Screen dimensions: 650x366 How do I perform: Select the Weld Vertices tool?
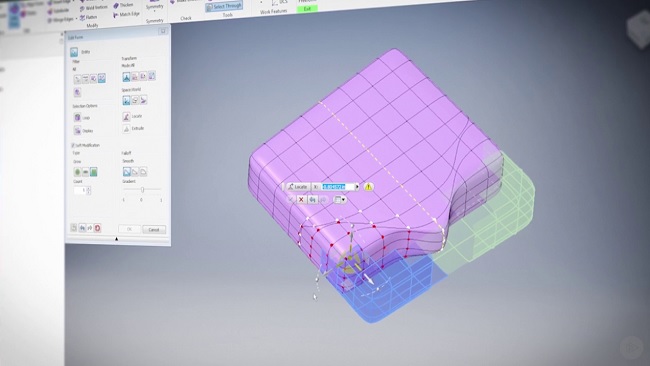pos(93,8)
